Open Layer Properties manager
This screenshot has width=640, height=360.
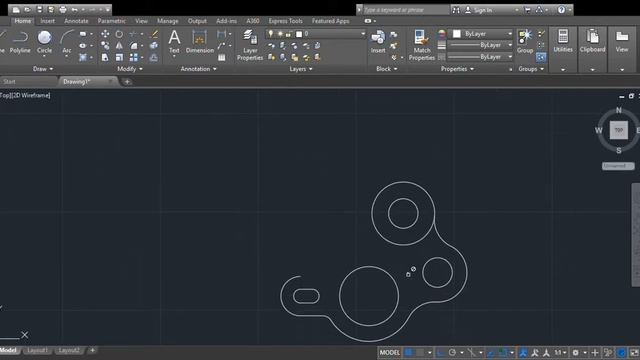click(250, 45)
